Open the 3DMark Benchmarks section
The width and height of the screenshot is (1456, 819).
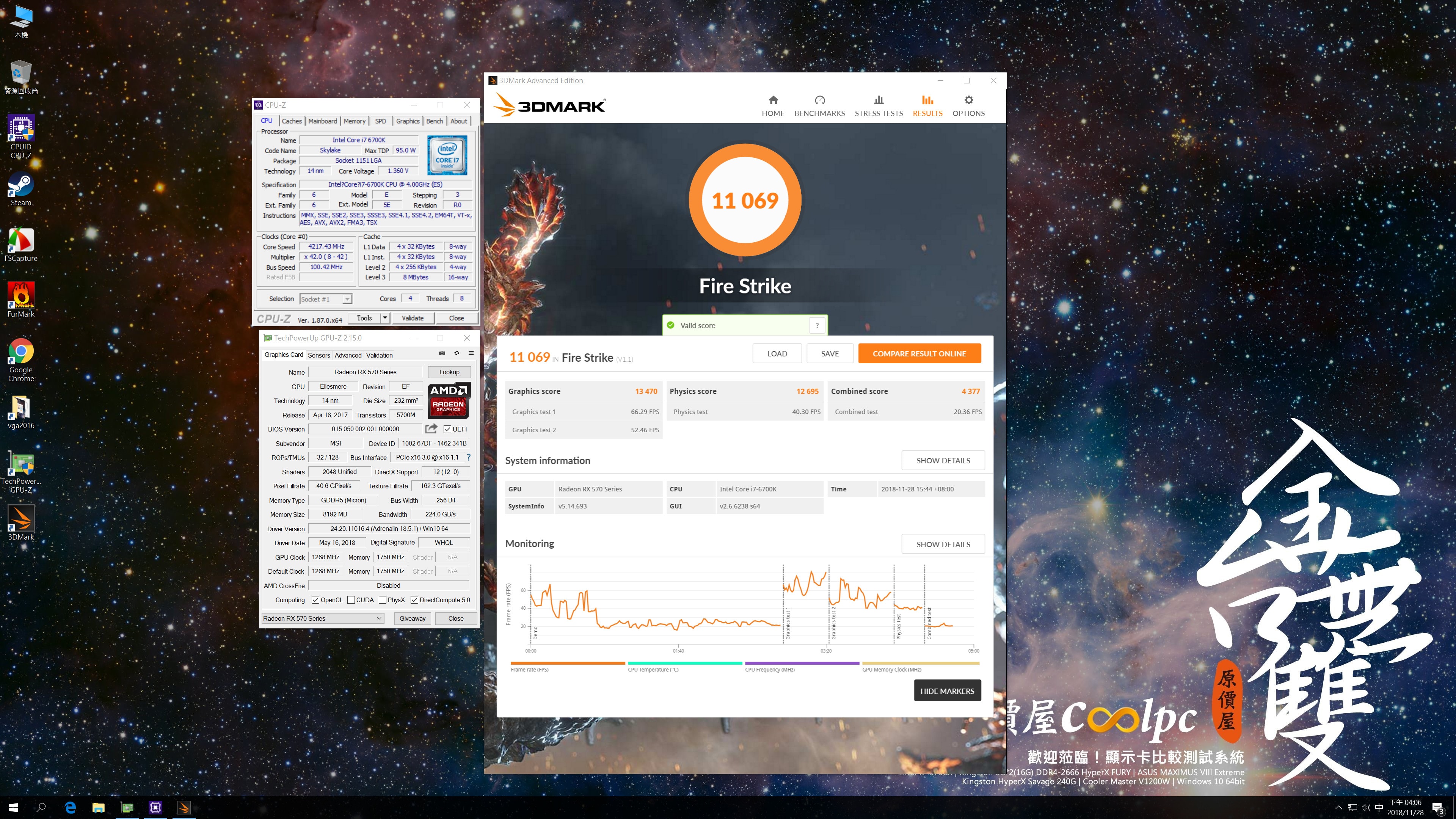[819, 106]
